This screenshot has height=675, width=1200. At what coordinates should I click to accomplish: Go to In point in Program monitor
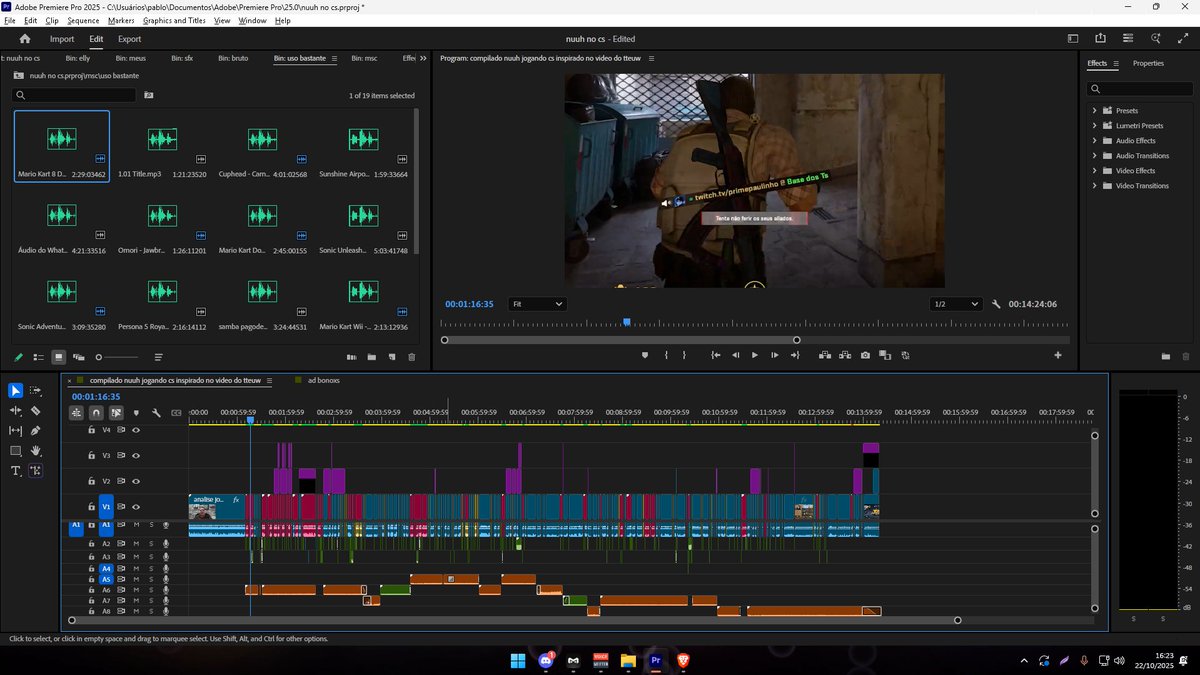pos(716,355)
